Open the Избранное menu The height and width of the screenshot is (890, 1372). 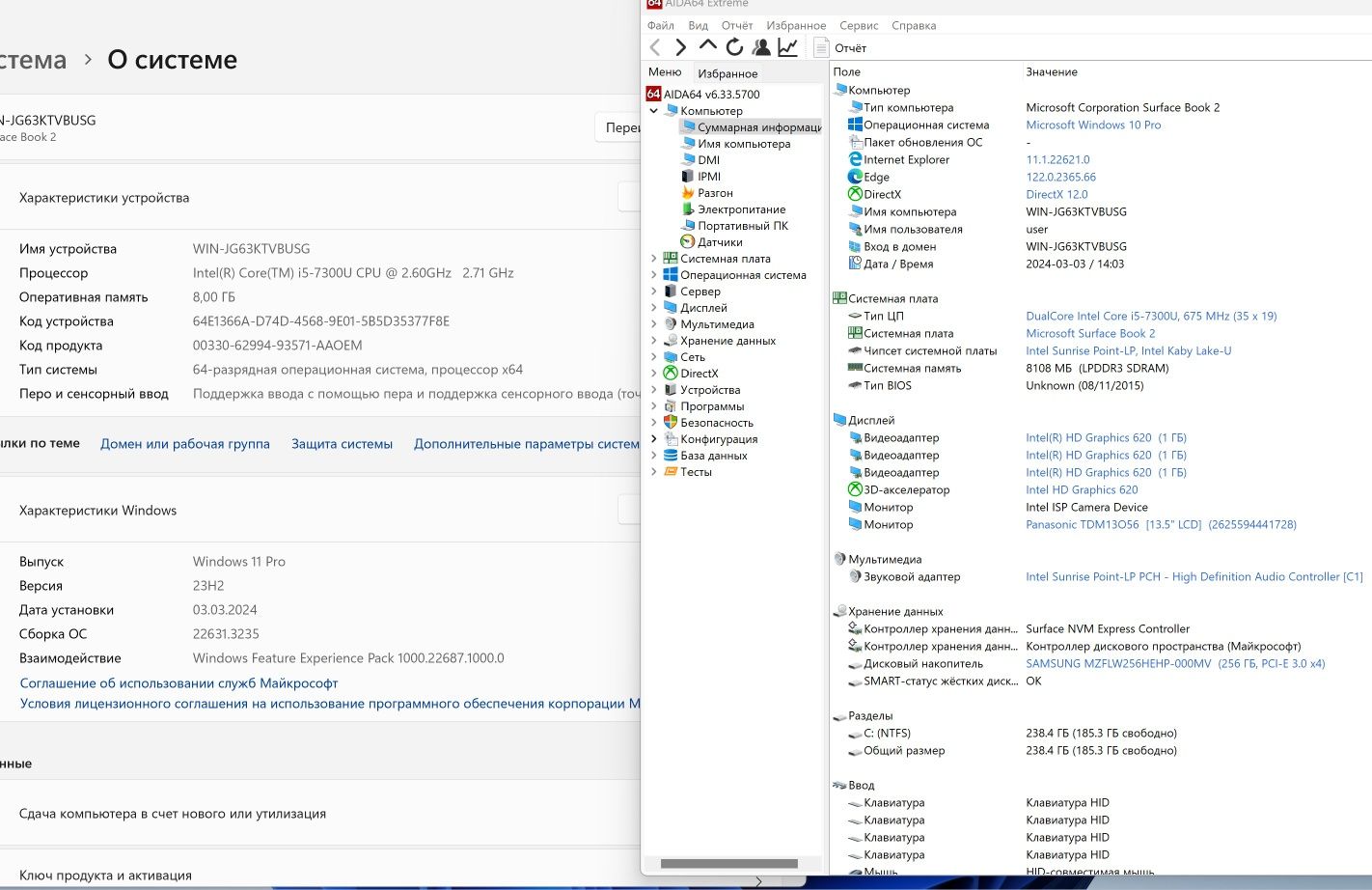point(796,25)
